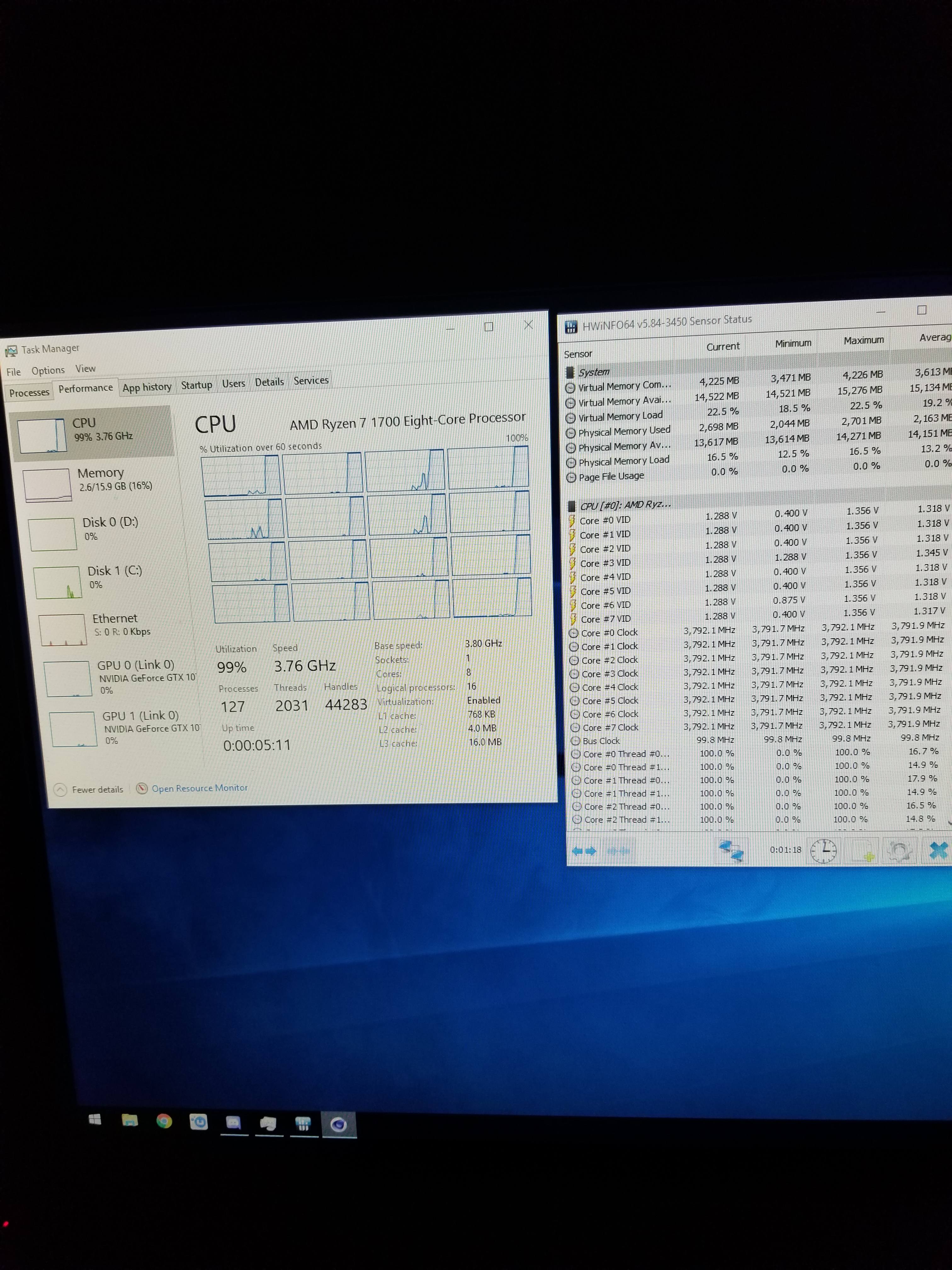Image resolution: width=952 pixels, height=1270 pixels.
Task: Open the File menu in Task Manager
Action: [13, 372]
